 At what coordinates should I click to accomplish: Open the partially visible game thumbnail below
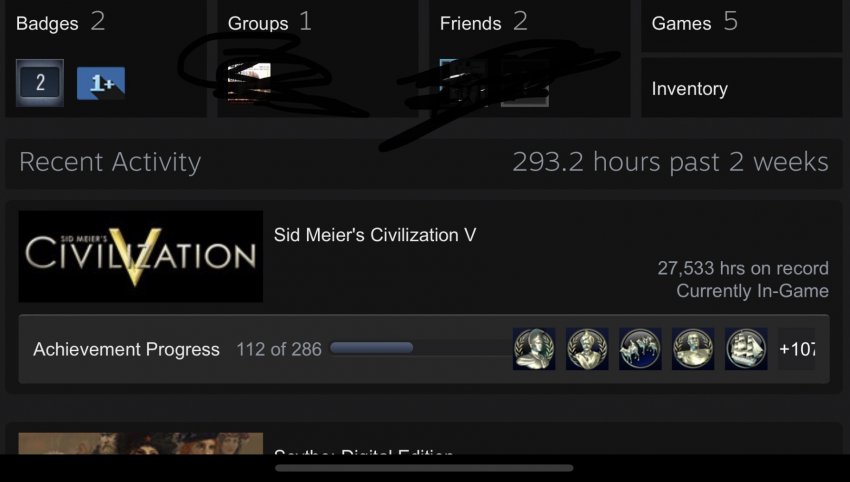click(x=140, y=444)
